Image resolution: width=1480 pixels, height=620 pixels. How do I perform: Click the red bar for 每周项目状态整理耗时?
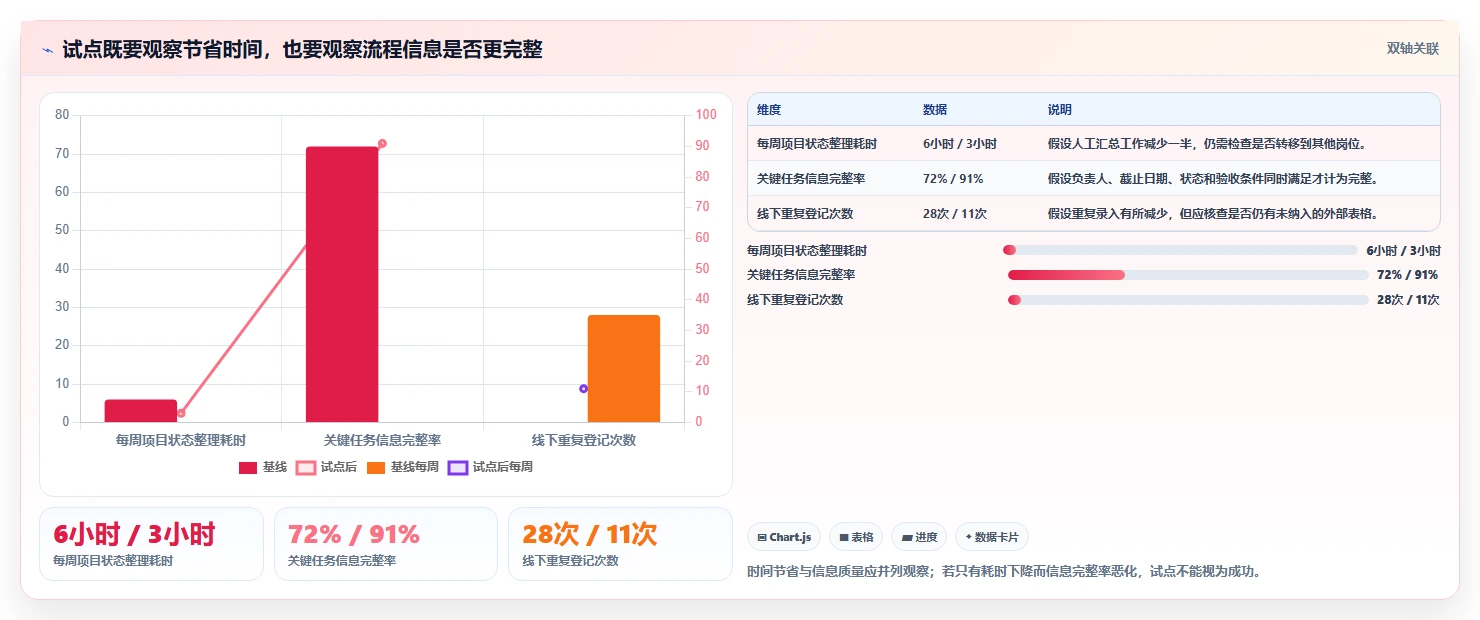pyautogui.click(x=141, y=411)
